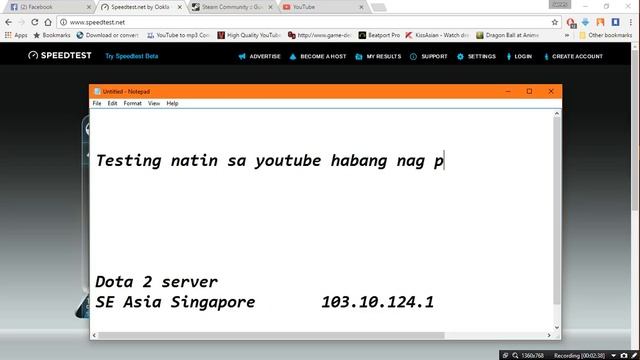Click the 'SE Asia Singapore' text
The width and height of the screenshot is (640, 360).
(x=175, y=302)
